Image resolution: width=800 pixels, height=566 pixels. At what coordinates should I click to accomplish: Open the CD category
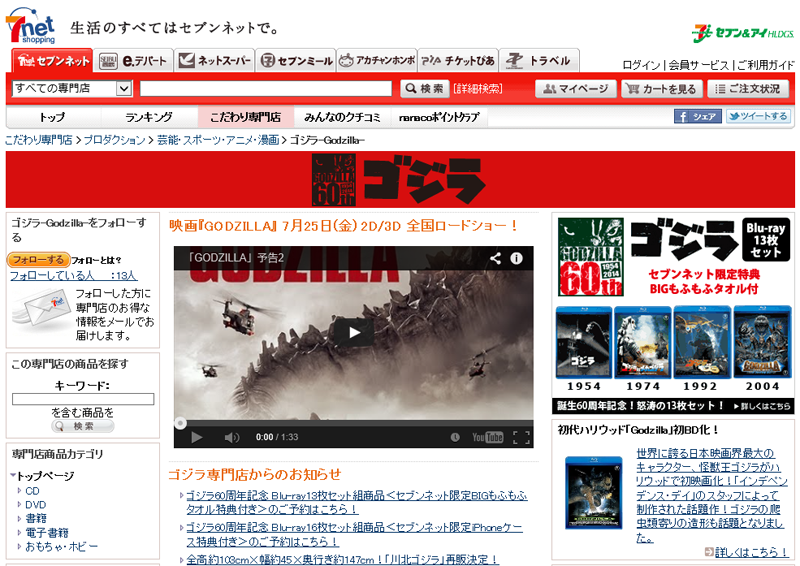(x=32, y=491)
